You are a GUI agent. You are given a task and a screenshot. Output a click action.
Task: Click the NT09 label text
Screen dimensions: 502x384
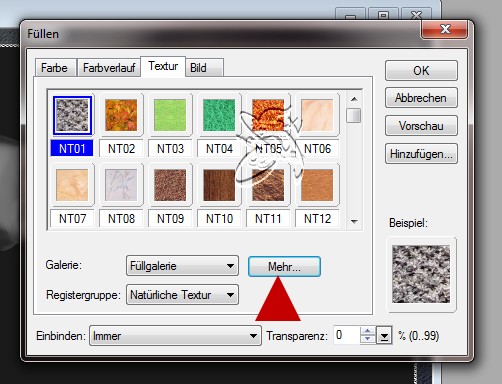tap(170, 218)
